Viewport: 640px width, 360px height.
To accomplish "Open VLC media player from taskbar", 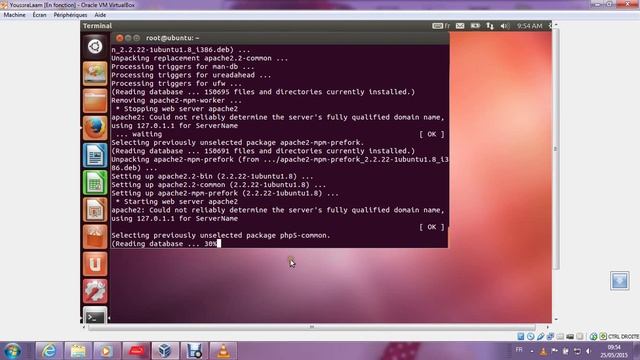I will [223, 351].
